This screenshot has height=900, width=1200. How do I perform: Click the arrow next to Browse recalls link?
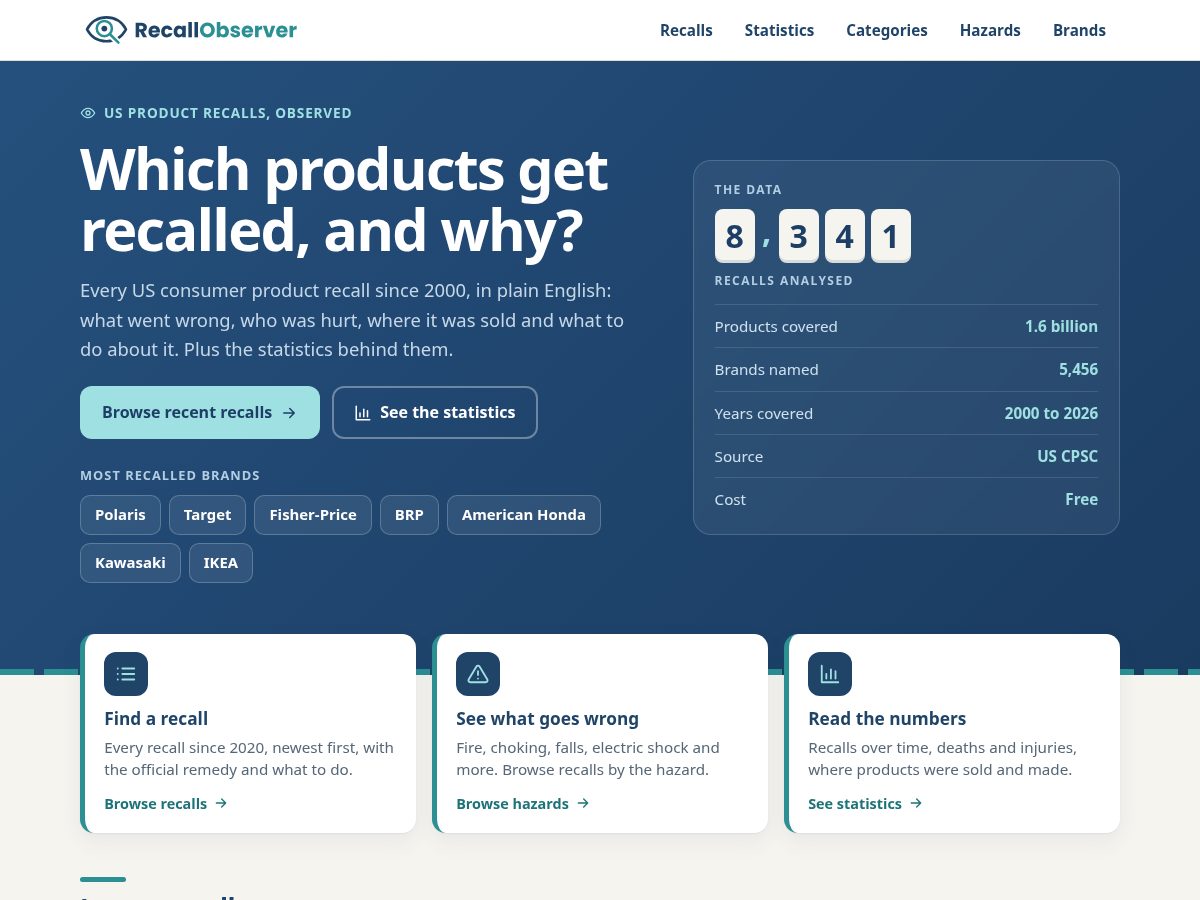click(x=221, y=803)
